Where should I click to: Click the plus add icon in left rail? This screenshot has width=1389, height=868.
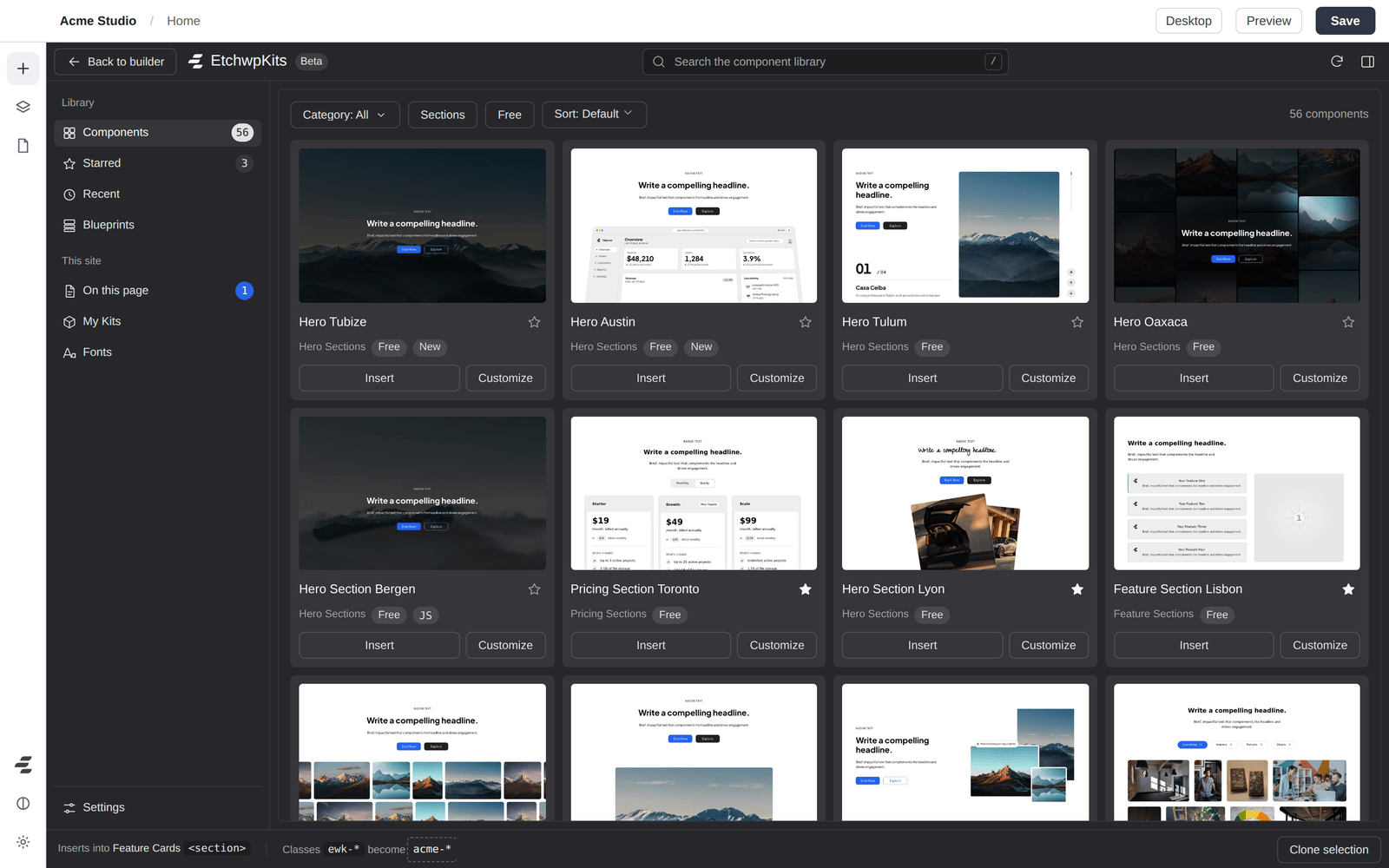23,69
